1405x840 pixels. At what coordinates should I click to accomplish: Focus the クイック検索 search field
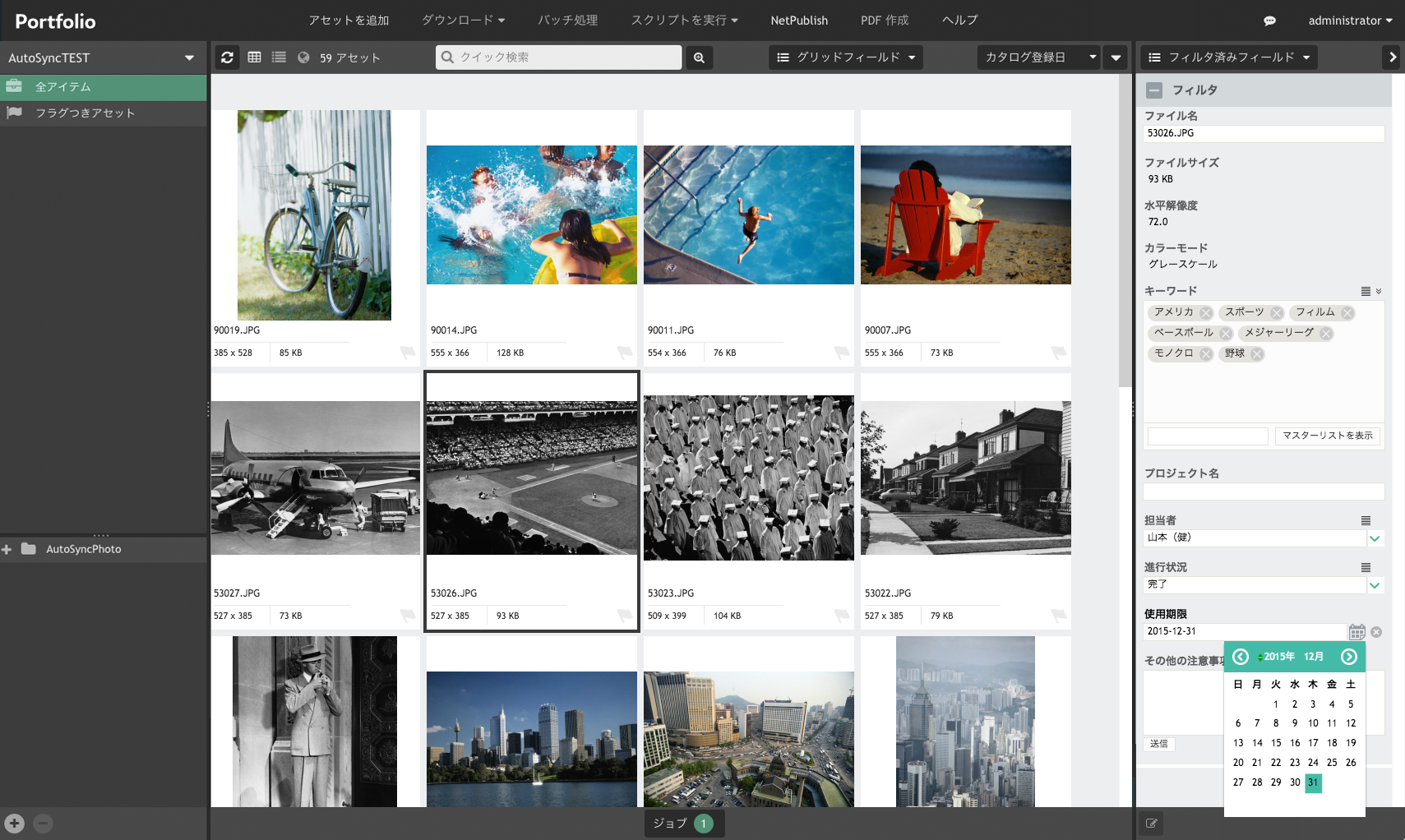[x=559, y=58]
